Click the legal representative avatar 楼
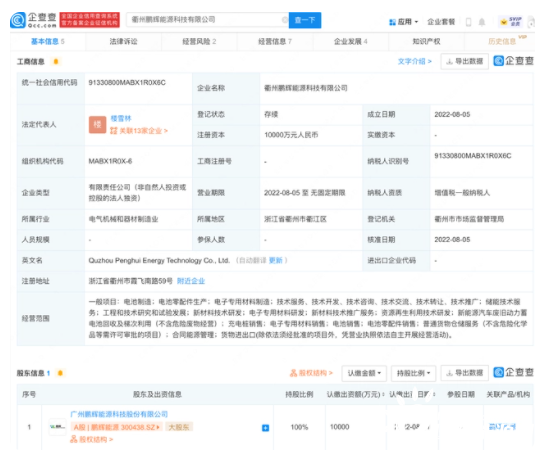This screenshot has width=543, height=450. (x=97, y=125)
